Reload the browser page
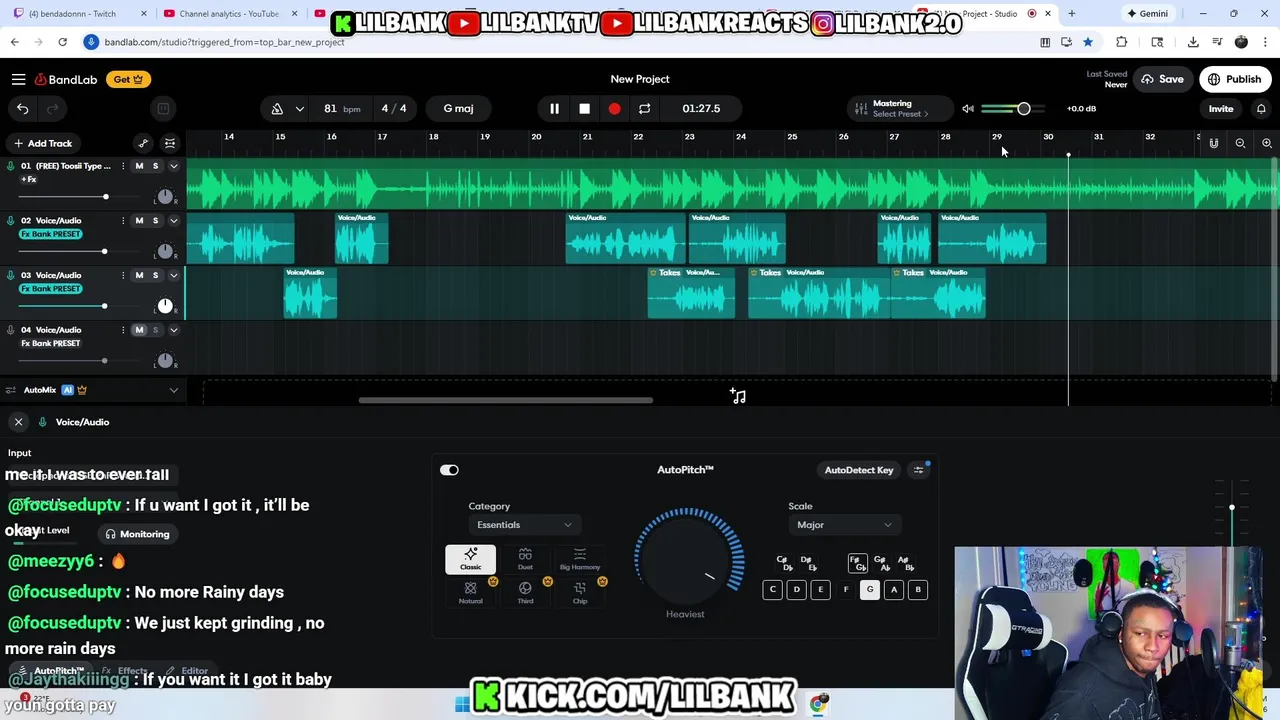 (x=62, y=42)
